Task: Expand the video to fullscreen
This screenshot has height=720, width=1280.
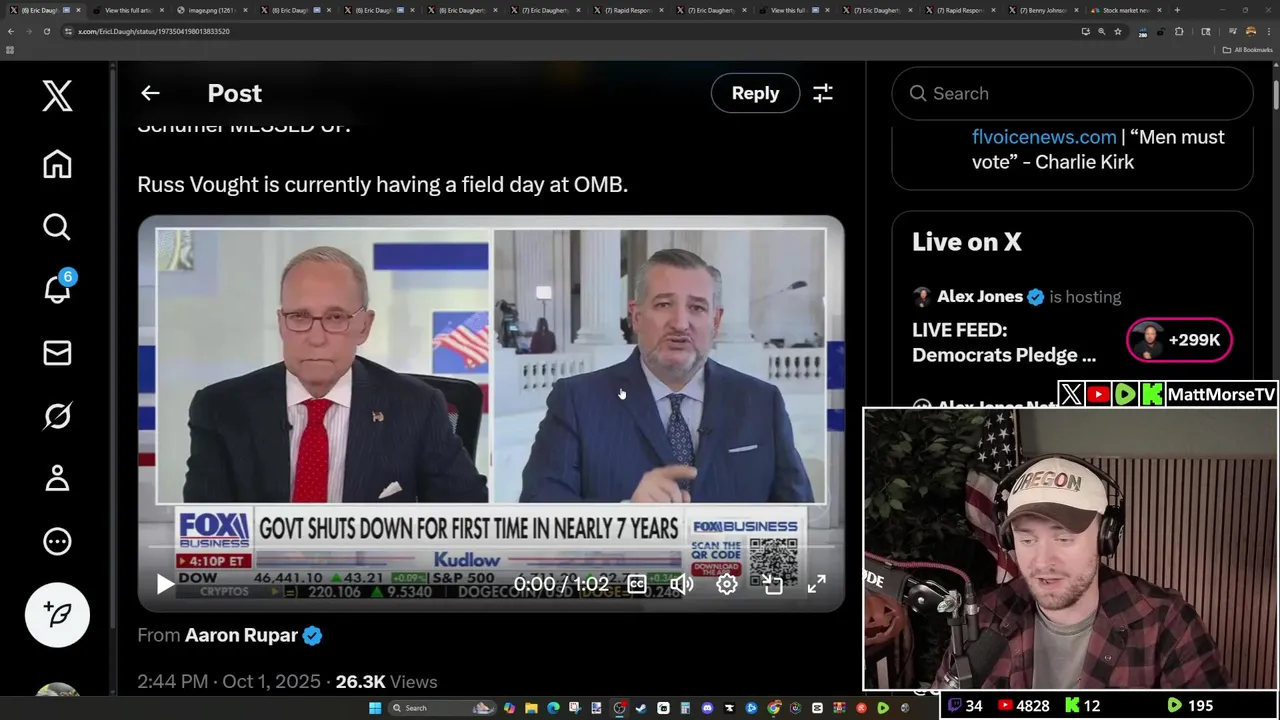Action: (x=817, y=584)
